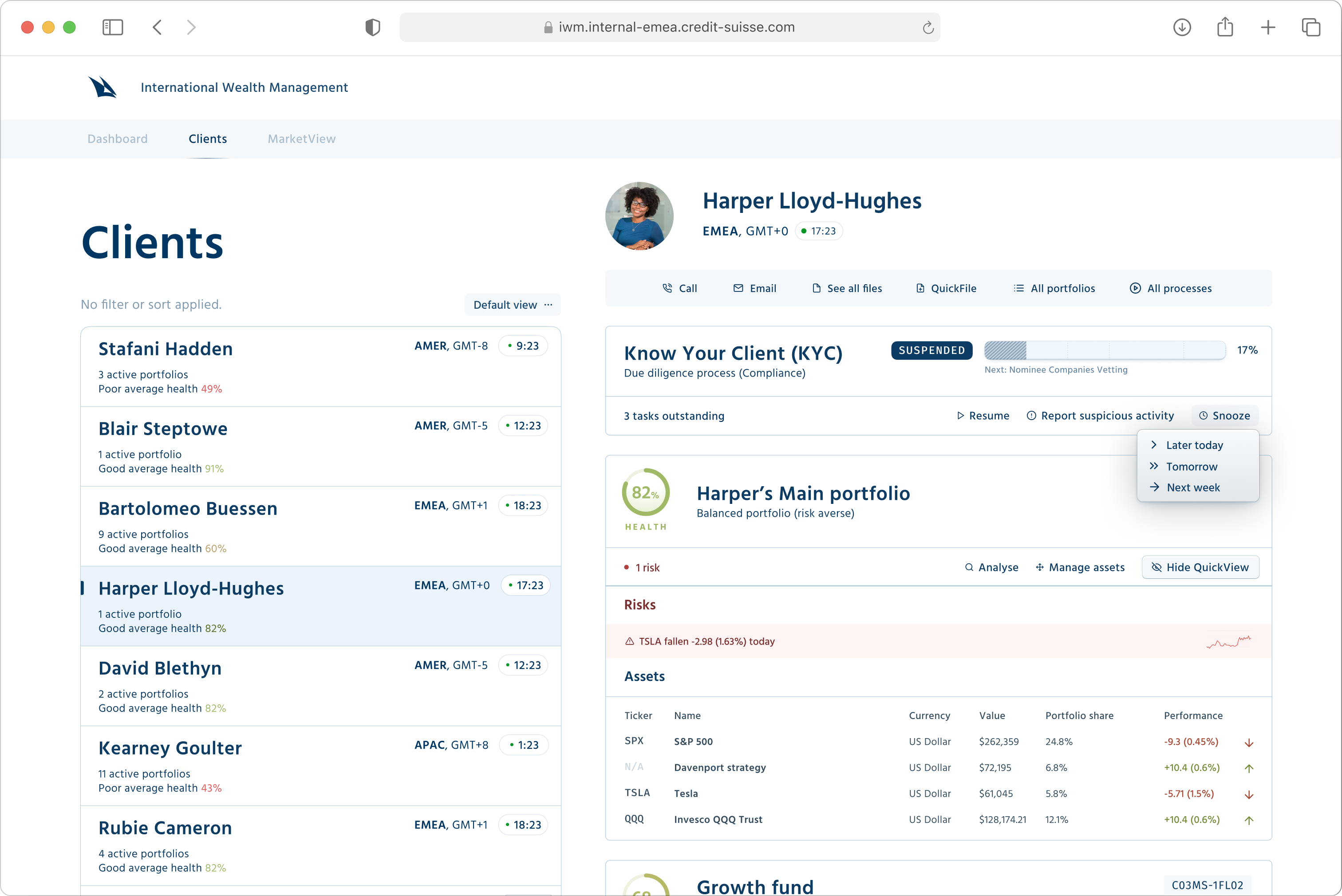Open Safari downloads icon
1342x896 pixels.
[1182, 27]
